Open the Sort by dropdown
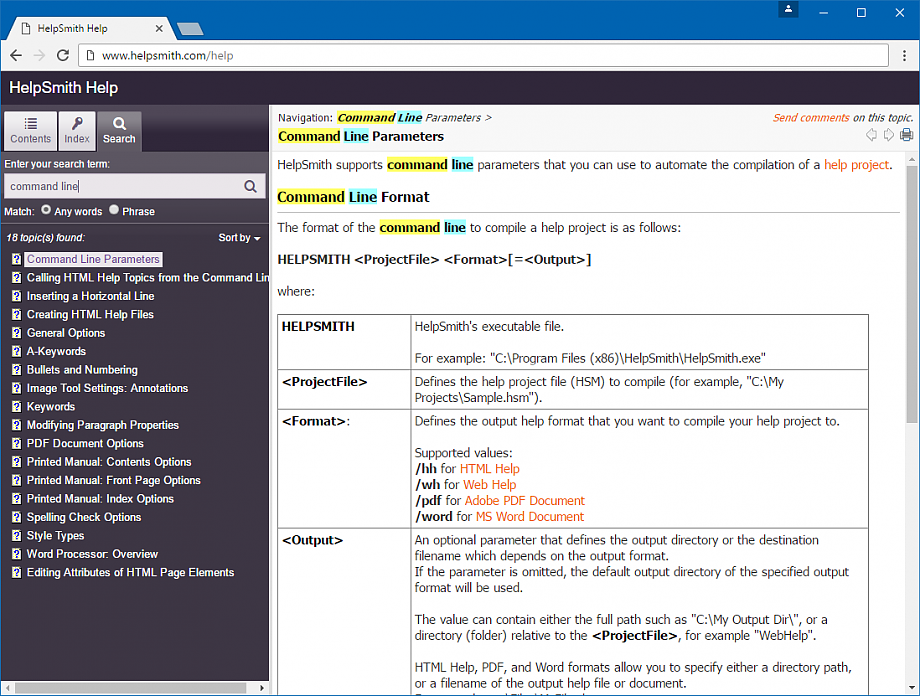Screen dimensions: 920x696 click(239, 238)
